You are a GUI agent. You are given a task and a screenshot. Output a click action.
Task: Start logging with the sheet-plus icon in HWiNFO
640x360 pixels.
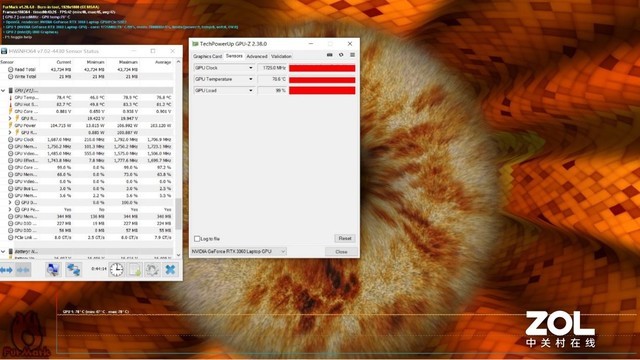click(135, 269)
